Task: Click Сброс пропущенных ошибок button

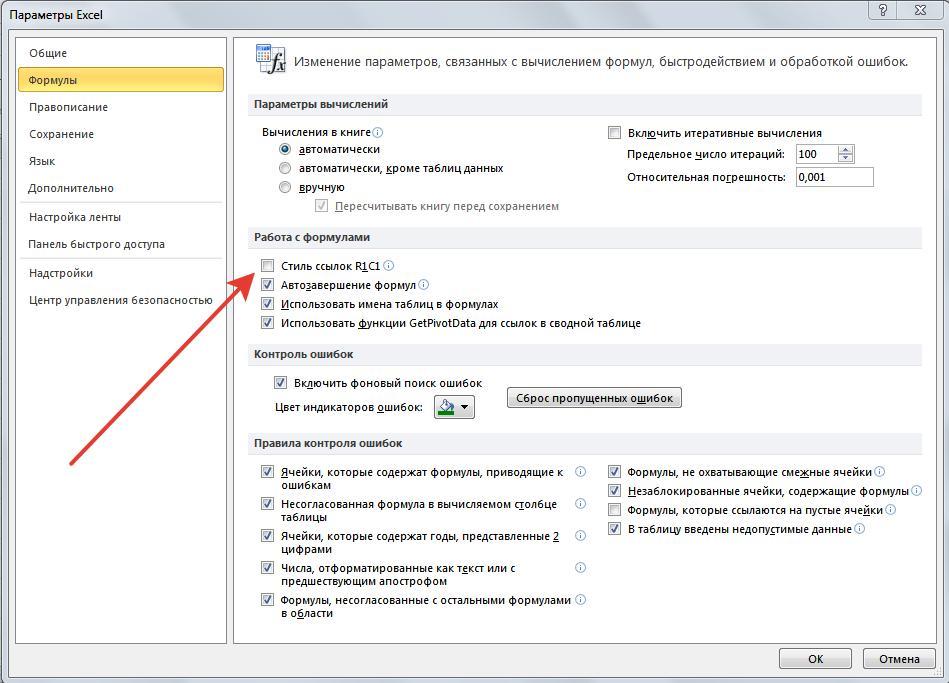Action: [x=594, y=398]
